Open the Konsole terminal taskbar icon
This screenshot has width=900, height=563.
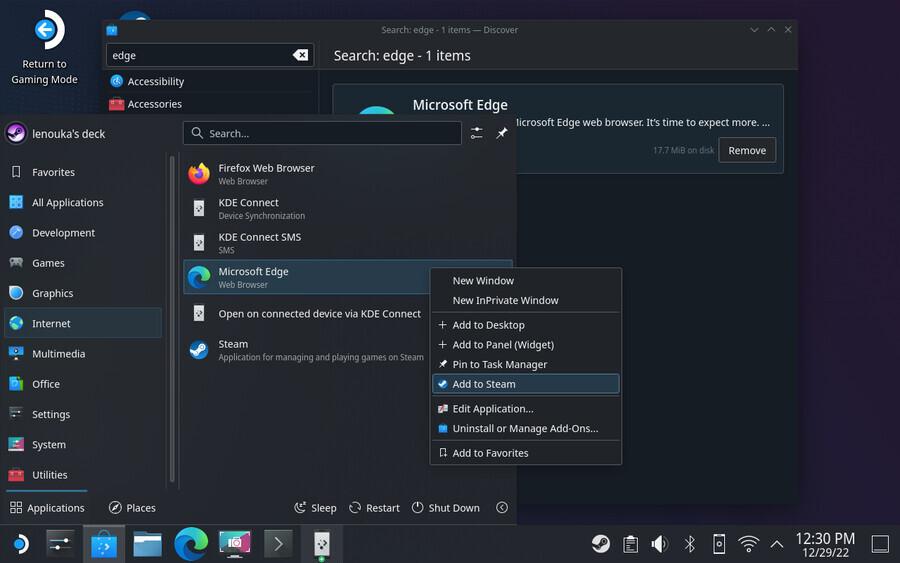(x=278, y=543)
